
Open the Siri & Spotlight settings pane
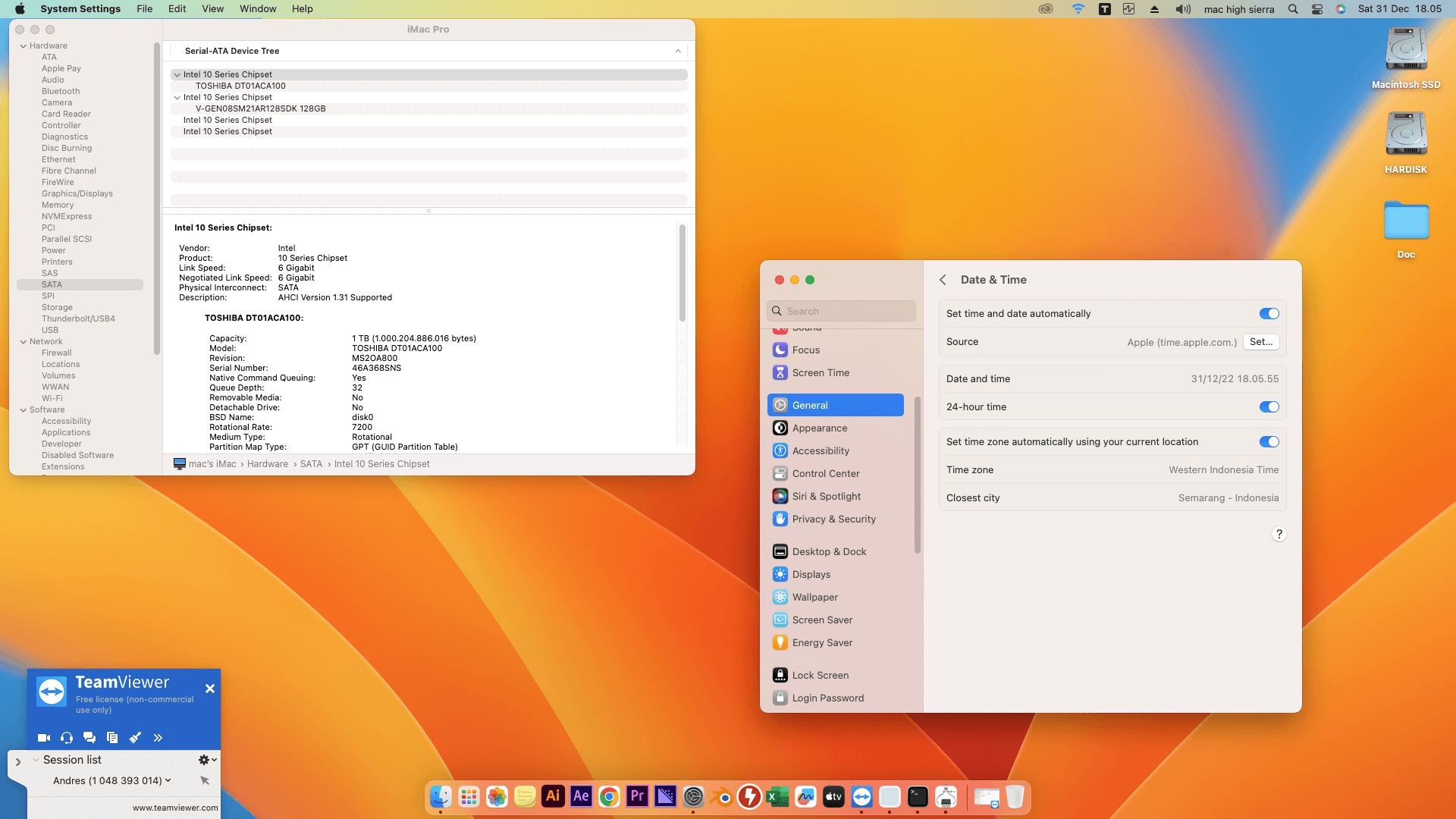tap(826, 496)
